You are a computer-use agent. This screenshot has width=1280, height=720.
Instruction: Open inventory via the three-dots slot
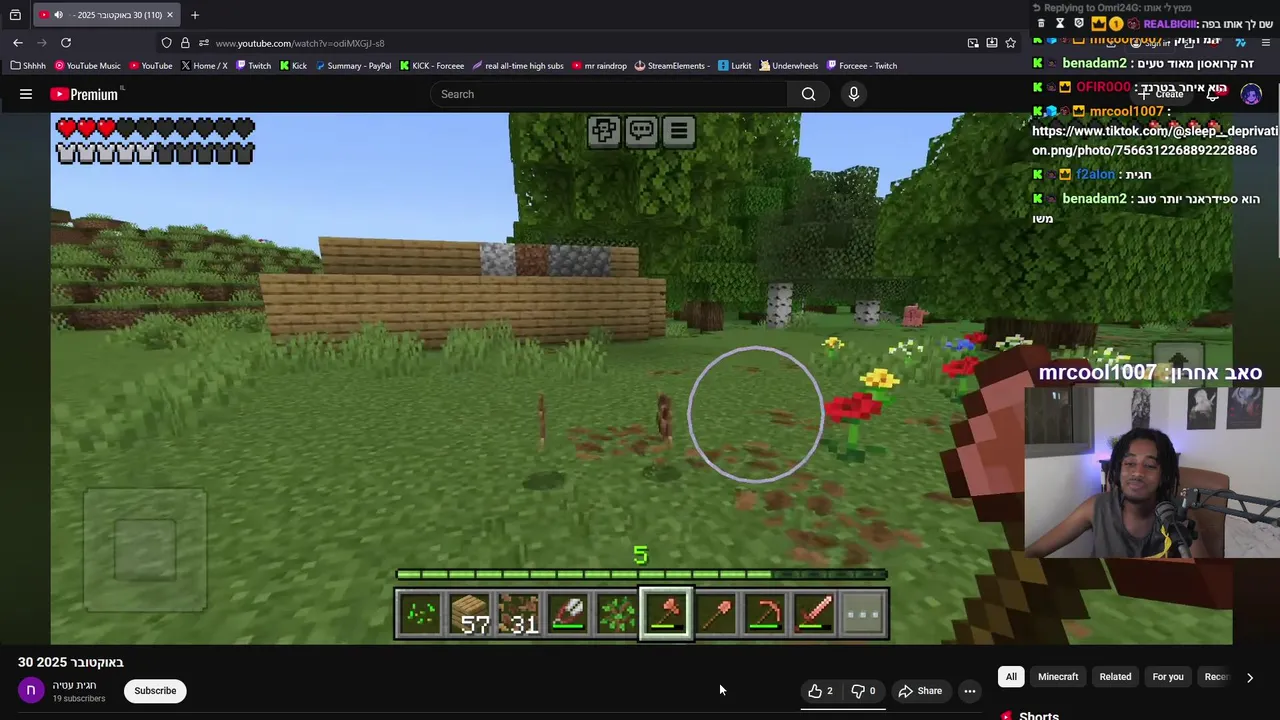(862, 613)
